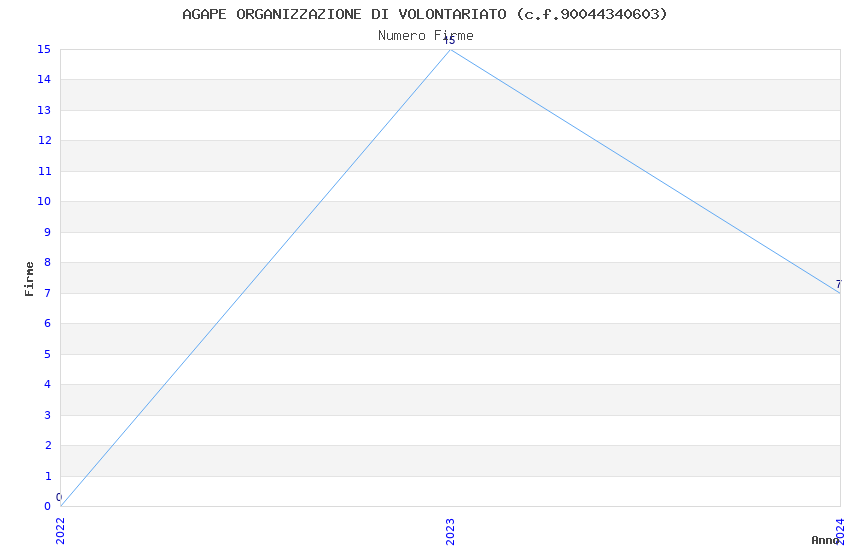Image resolution: width=850 pixels, height=550 pixels.
Task: Click the Anno axis title
Action: (825, 540)
